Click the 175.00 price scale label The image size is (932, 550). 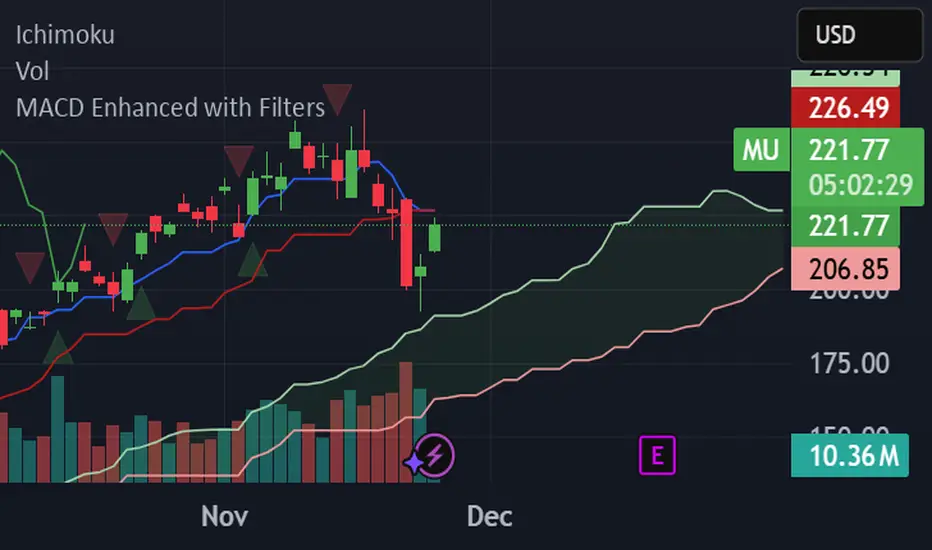pyautogui.click(x=850, y=362)
